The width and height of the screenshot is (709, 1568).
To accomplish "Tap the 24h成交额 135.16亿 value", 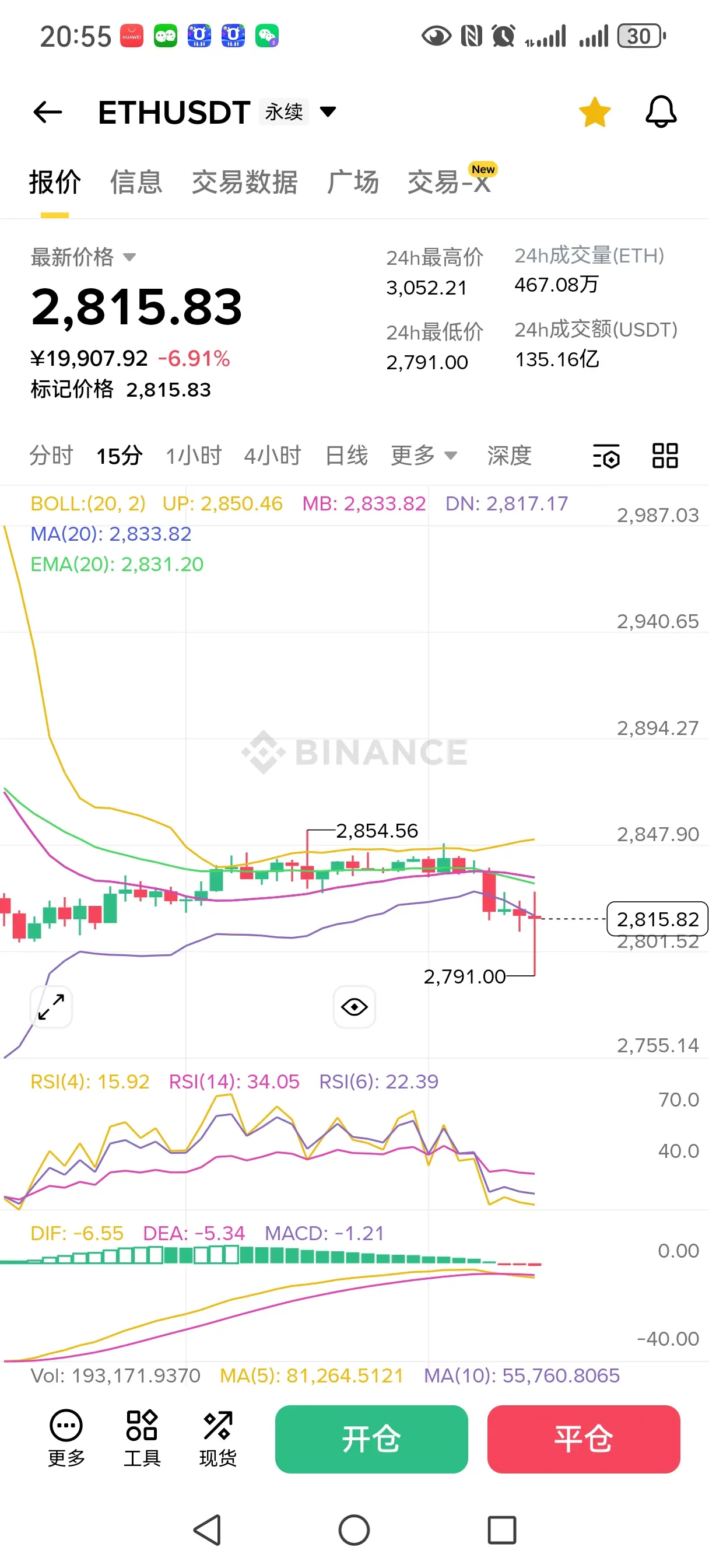I will click(x=557, y=359).
